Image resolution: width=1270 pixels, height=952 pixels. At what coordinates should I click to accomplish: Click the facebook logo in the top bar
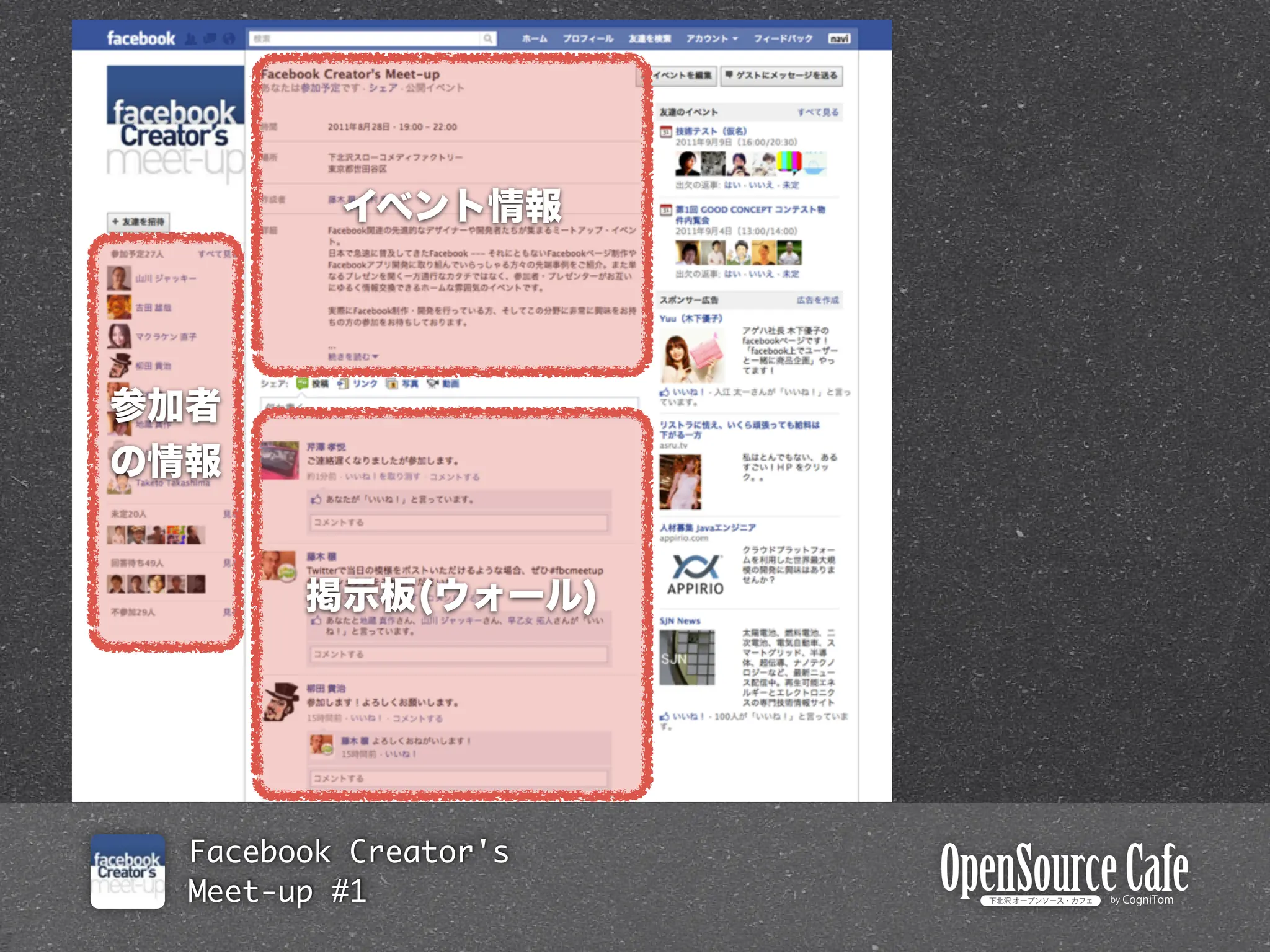point(141,38)
